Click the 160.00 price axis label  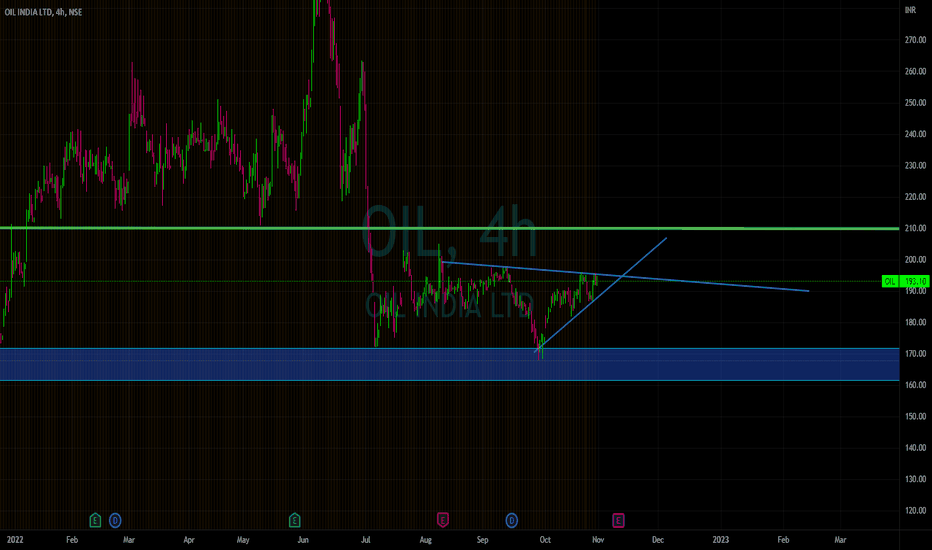tap(915, 385)
